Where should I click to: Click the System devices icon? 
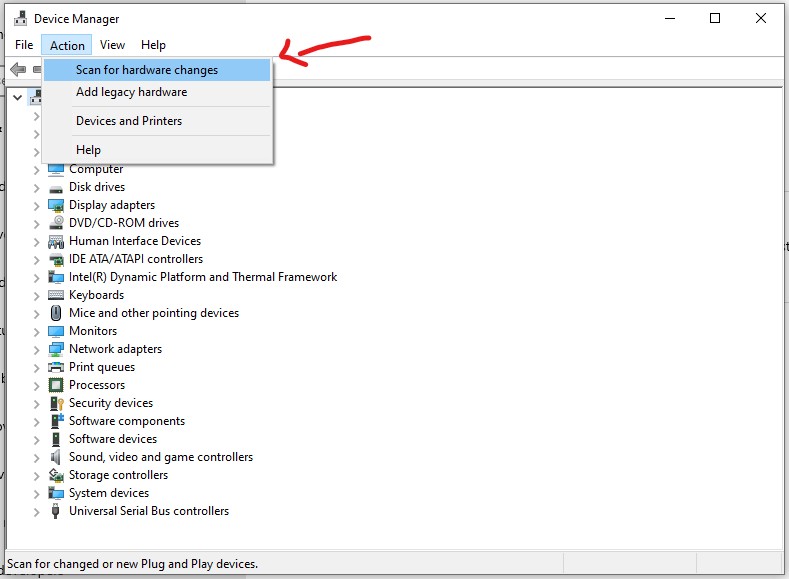pyautogui.click(x=56, y=493)
